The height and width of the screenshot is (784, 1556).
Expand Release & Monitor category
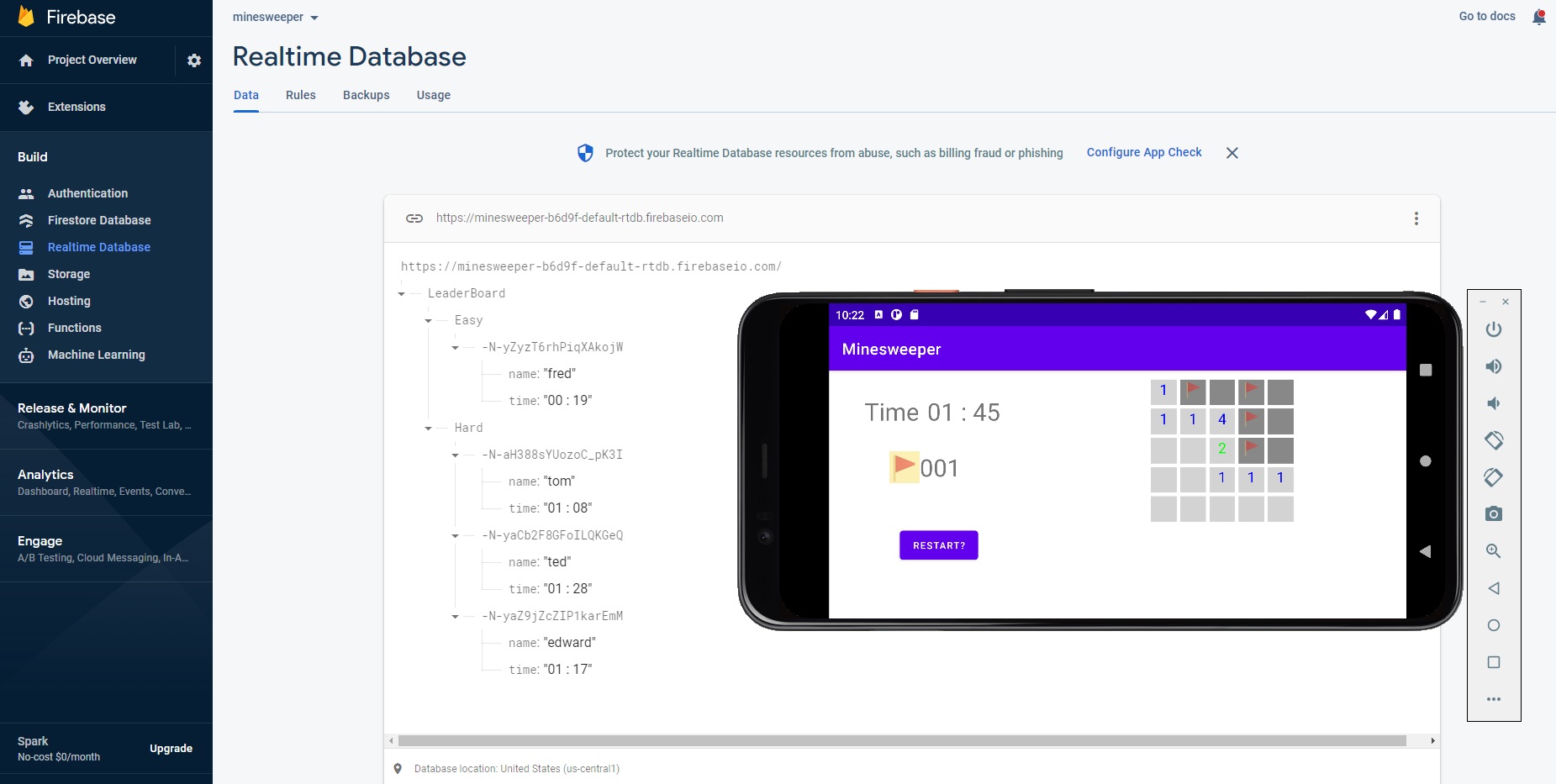point(106,416)
